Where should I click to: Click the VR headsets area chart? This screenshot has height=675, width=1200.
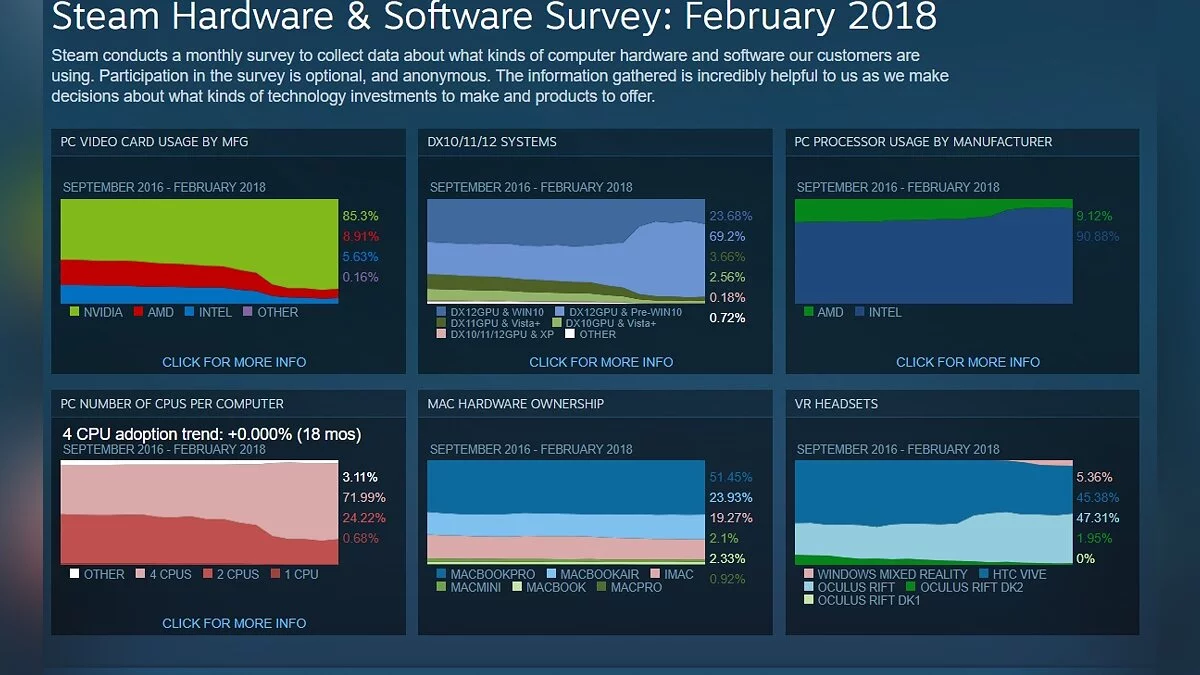coord(933,512)
